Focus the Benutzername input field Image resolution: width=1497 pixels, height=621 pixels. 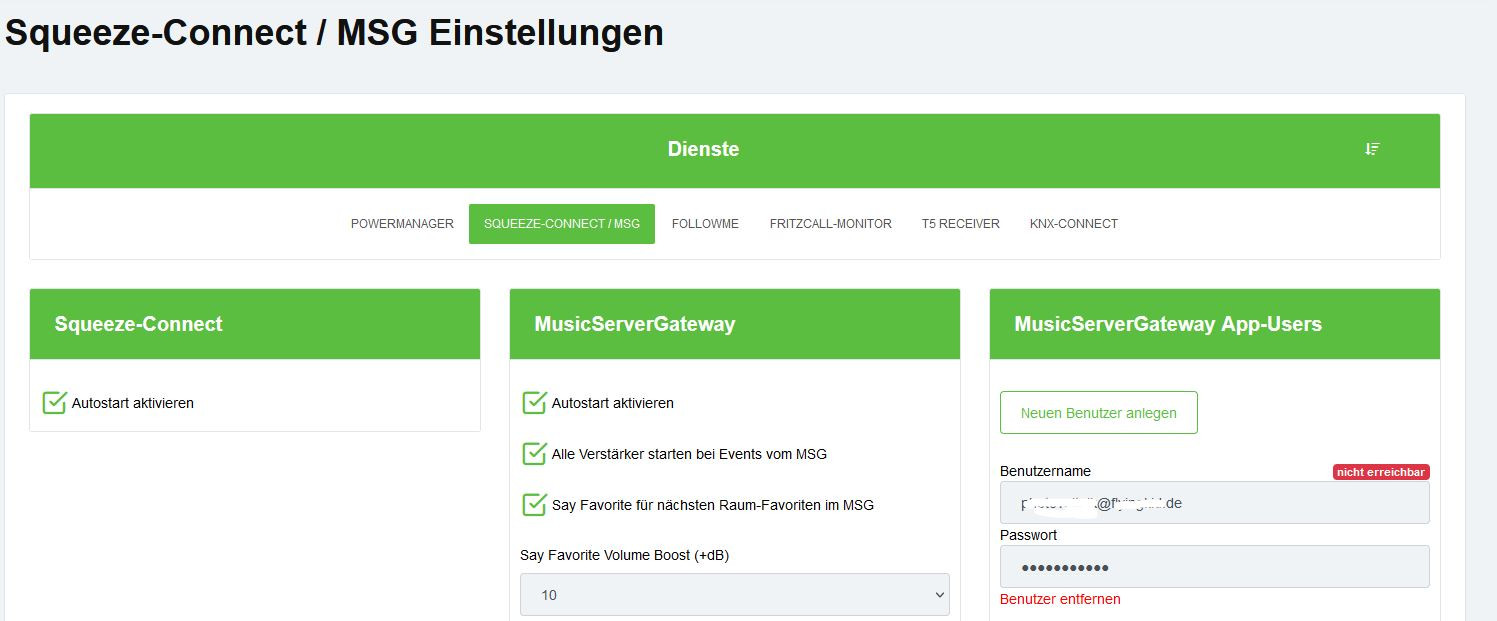(1214, 503)
